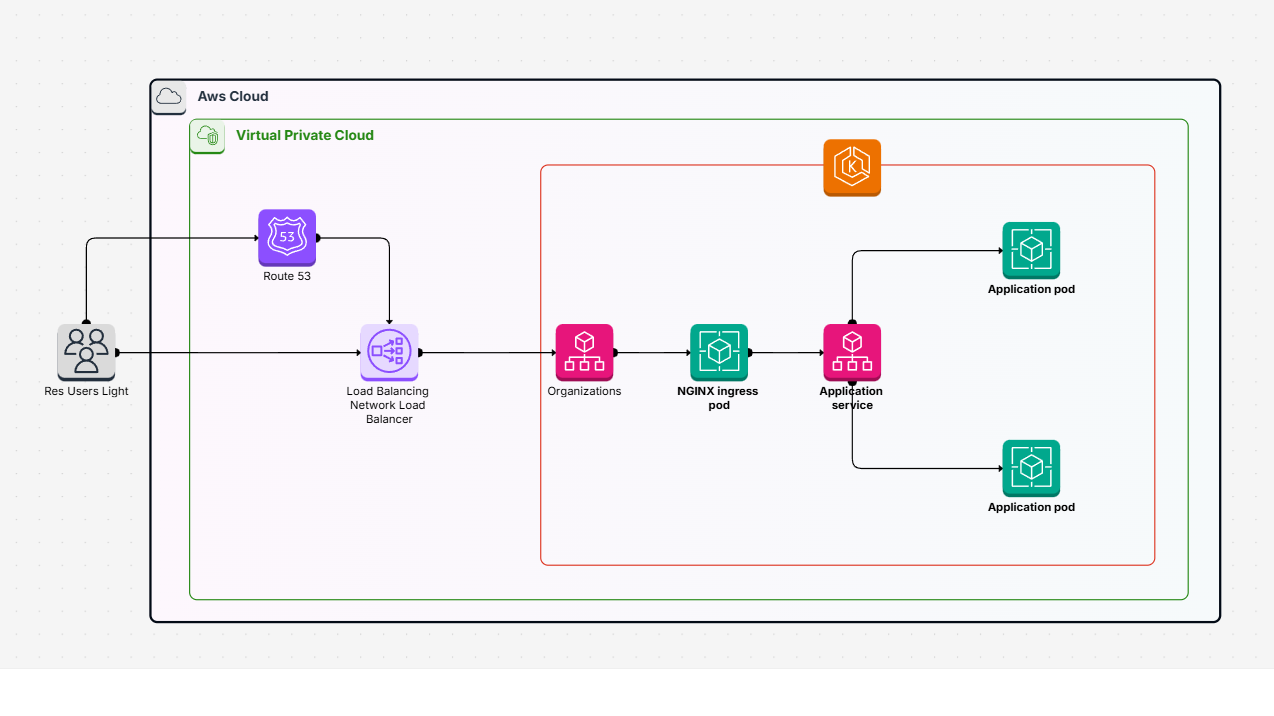Click the Aws Cloud group cloud icon
Viewport: 1274px width, 716px height.
pyautogui.click(x=169, y=97)
